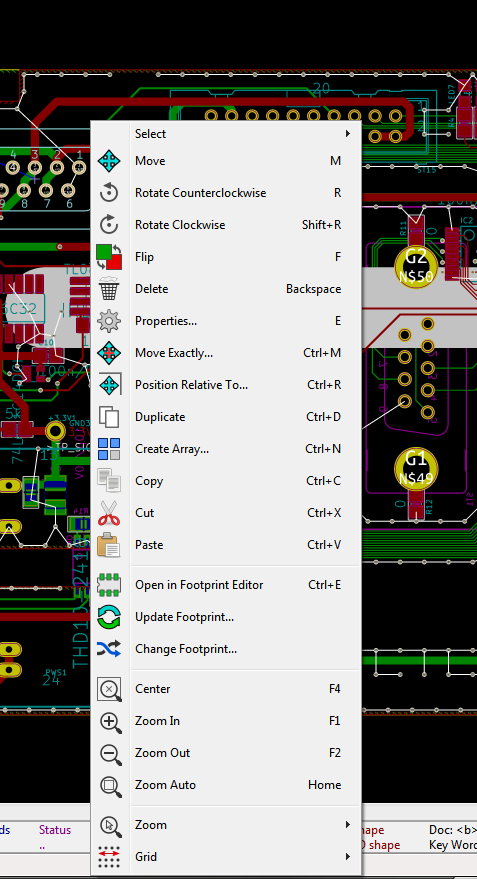
Task: Choose Position Relative To... entry
Action: (x=226, y=385)
